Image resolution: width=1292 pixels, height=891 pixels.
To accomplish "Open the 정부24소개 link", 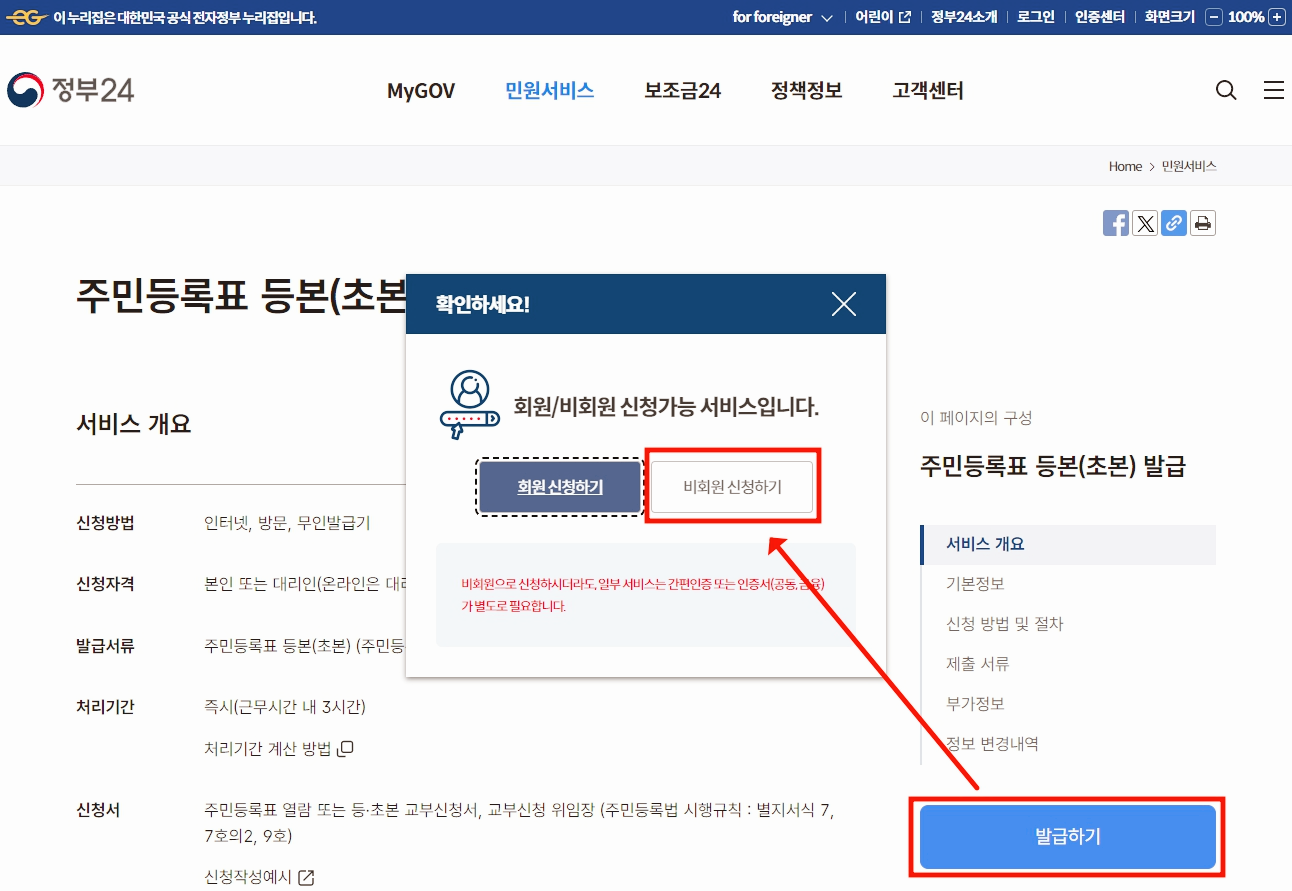I will tap(964, 17).
